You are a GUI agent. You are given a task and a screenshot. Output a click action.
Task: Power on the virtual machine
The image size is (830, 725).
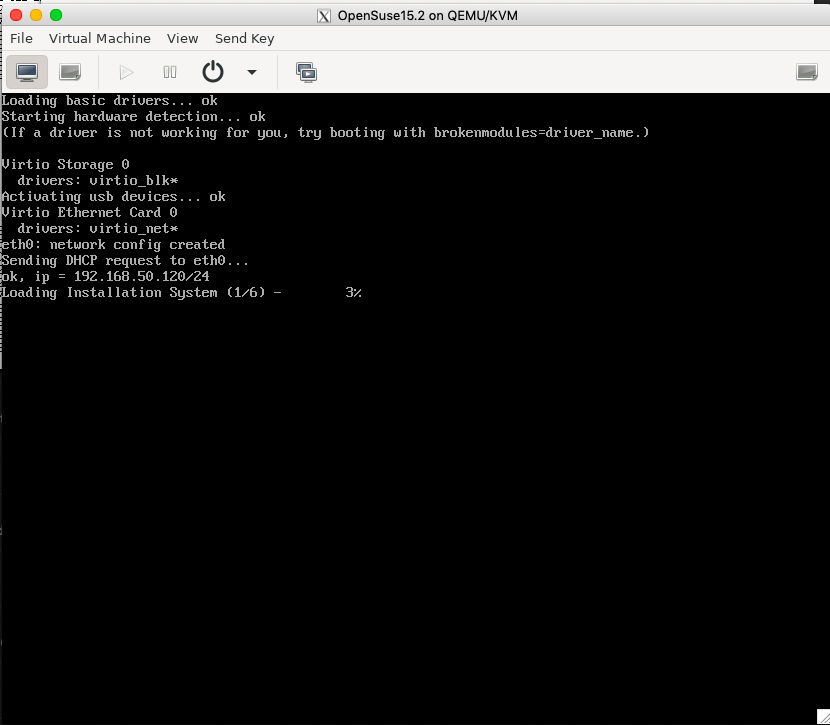click(126, 72)
